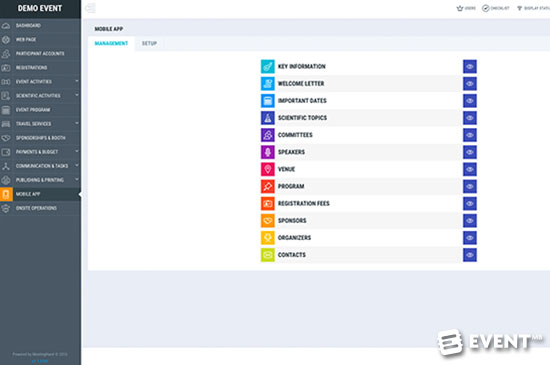
Task: Toggle visibility of Committees
Action: (470, 135)
